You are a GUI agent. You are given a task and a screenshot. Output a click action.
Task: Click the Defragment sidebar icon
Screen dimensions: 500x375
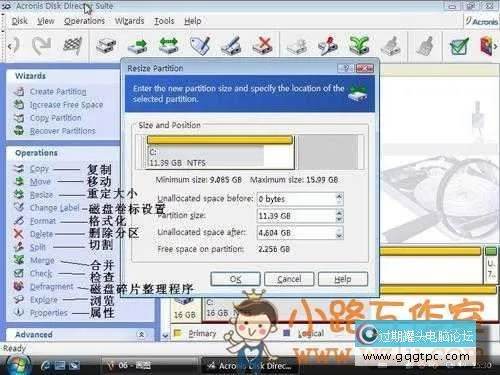coord(19,286)
